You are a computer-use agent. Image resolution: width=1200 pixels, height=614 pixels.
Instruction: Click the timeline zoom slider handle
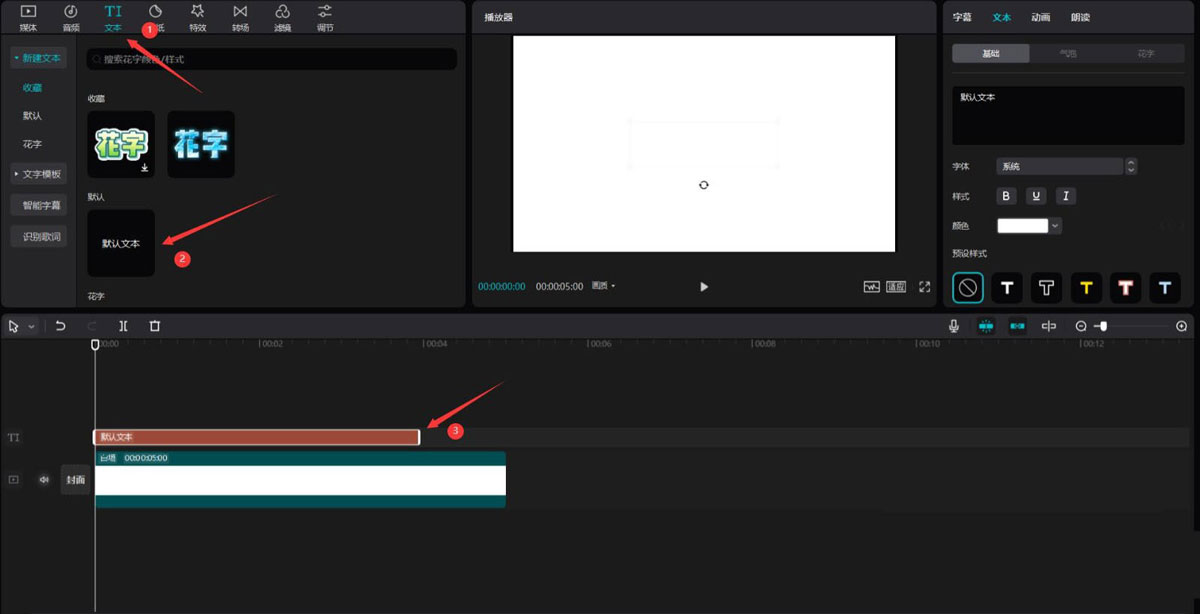coord(1103,326)
